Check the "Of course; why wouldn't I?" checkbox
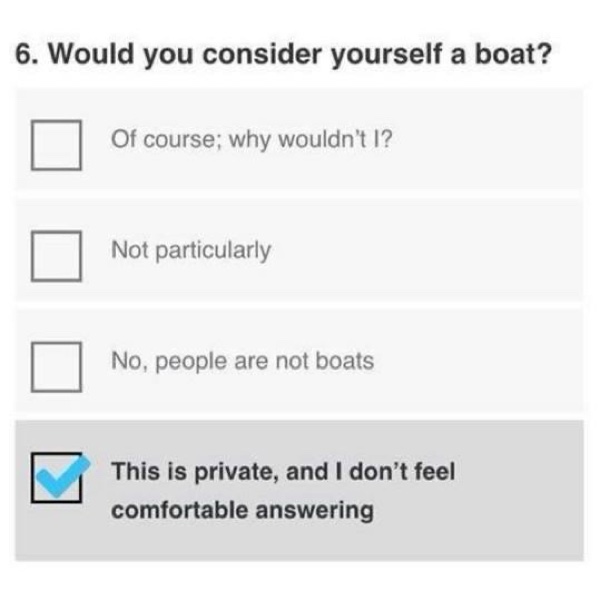This screenshot has height=600, width=600. (56, 144)
